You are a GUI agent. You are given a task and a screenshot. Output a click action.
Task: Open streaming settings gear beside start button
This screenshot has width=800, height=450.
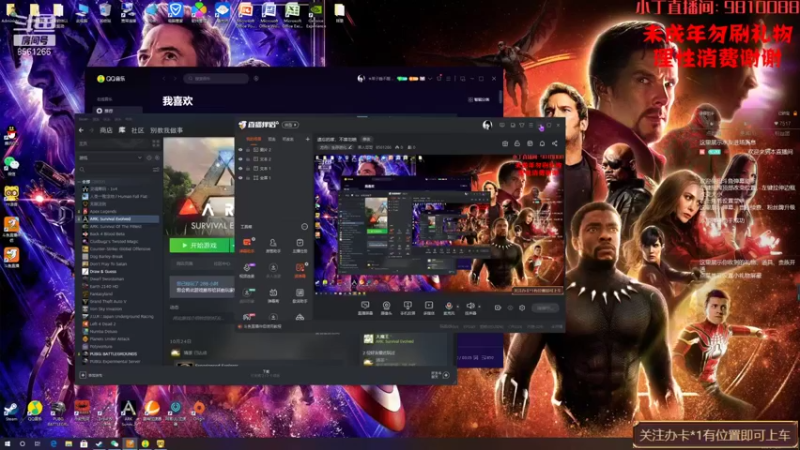click(522, 308)
